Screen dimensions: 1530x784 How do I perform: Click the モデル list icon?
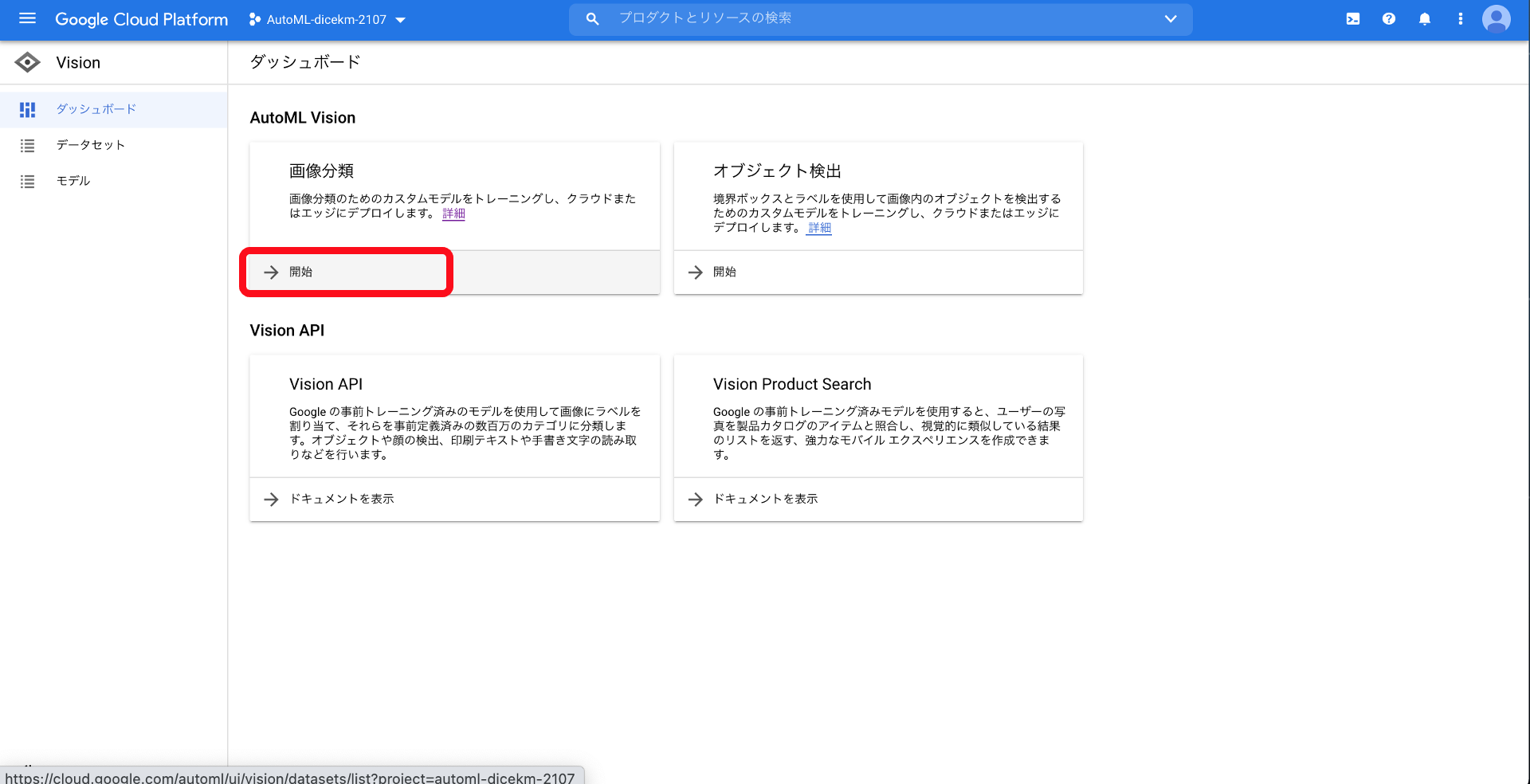click(x=27, y=181)
